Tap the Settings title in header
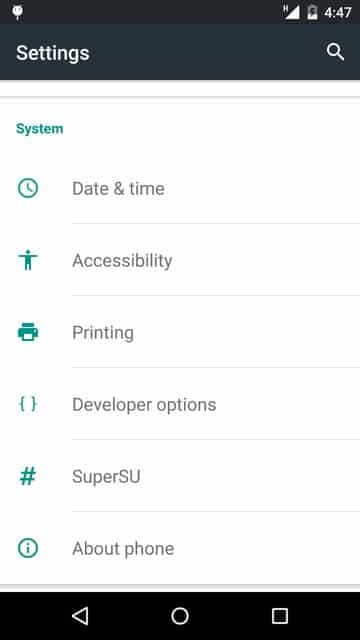The image size is (360, 640). tap(53, 53)
